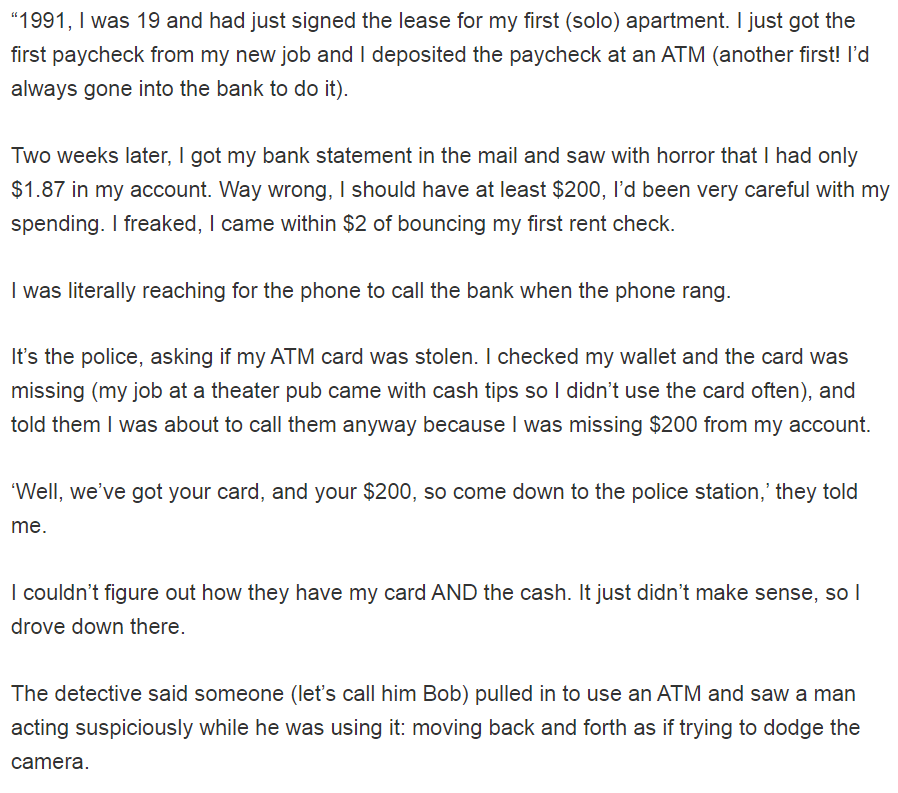This screenshot has width=898, height=793.
Task: Click the phrase "drove down there"
Action: point(96,626)
